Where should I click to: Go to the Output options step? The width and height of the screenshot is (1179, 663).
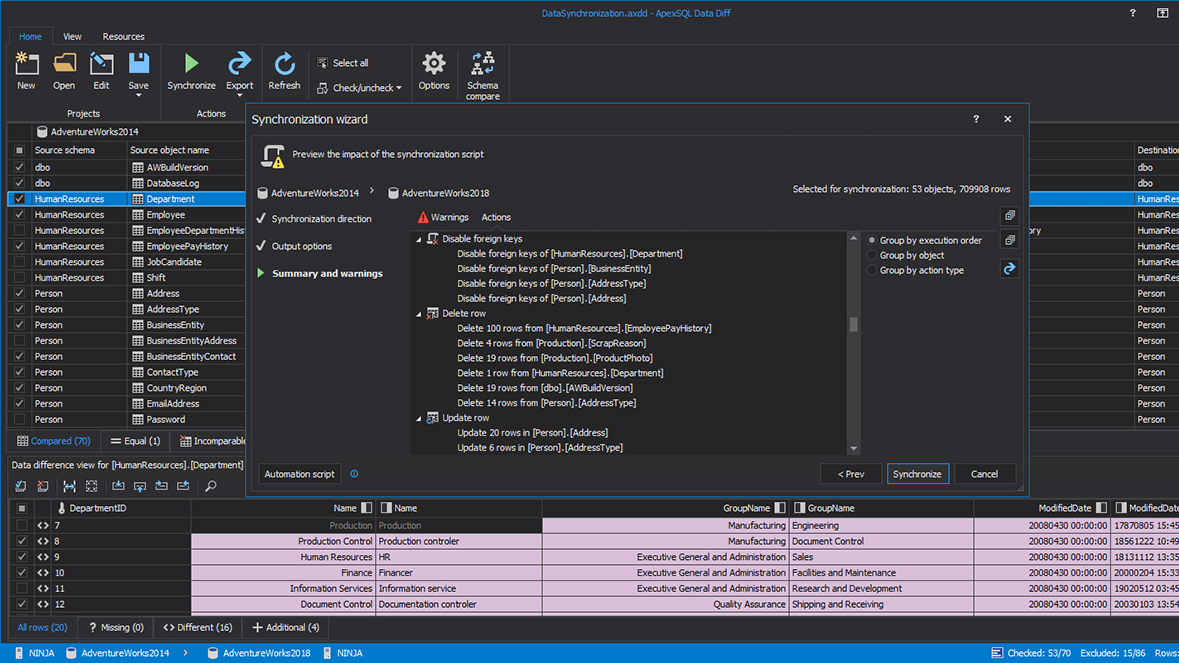click(x=302, y=247)
